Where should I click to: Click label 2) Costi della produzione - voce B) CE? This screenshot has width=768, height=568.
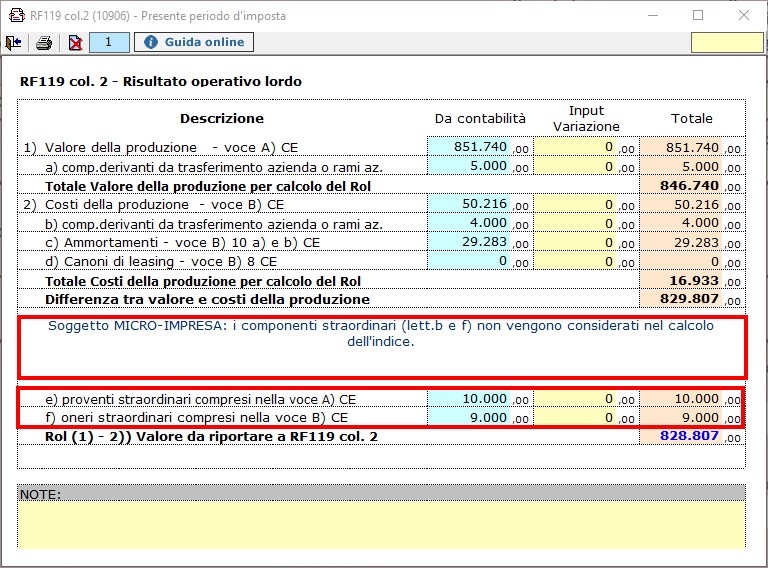pos(153,205)
